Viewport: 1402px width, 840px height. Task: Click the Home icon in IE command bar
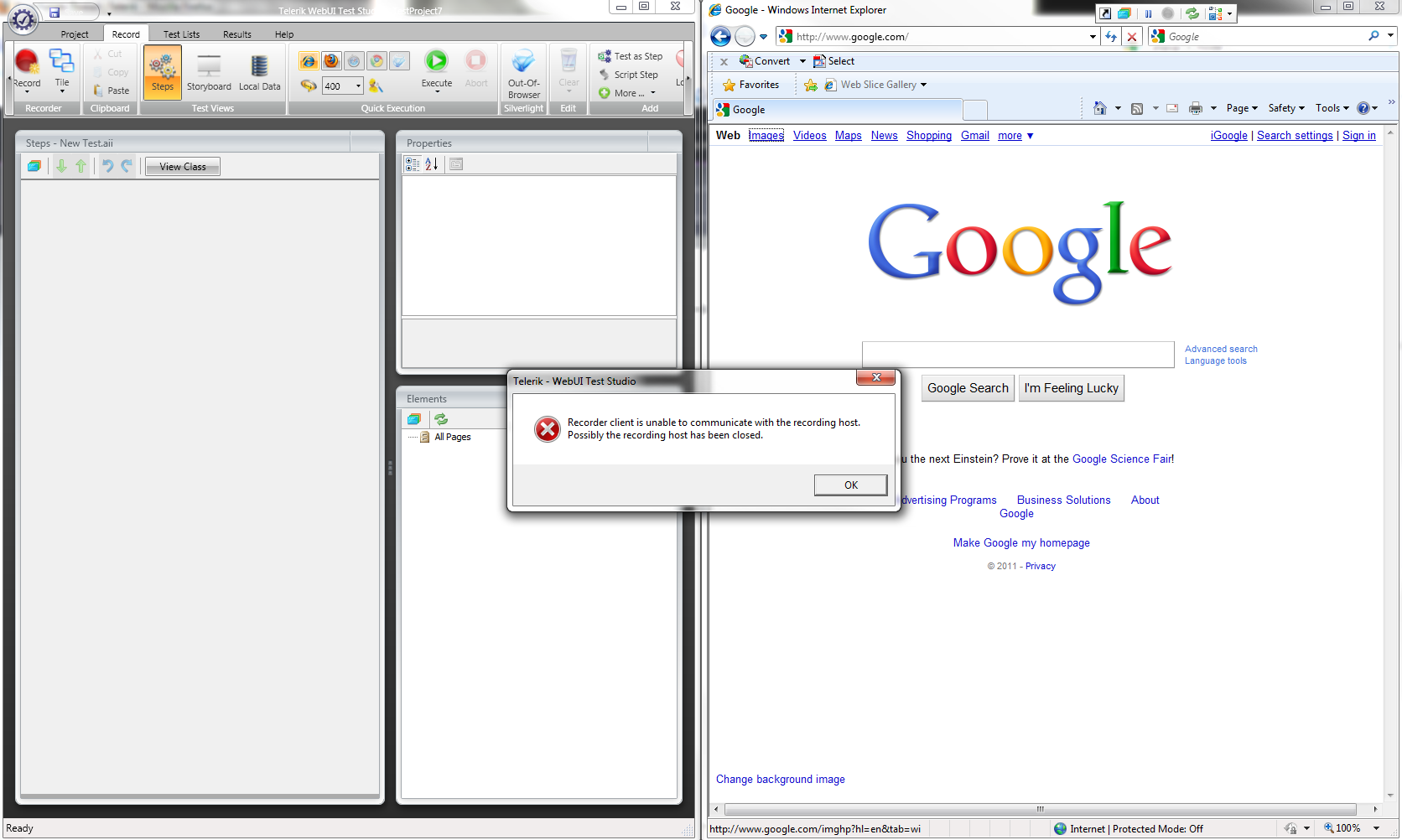click(1100, 108)
